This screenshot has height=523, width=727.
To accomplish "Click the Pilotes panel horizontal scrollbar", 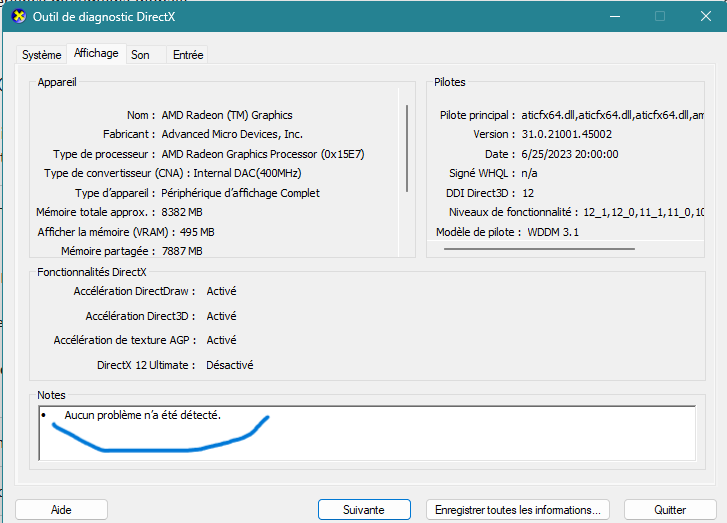I will pyautogui.click(x=539, y=248).
